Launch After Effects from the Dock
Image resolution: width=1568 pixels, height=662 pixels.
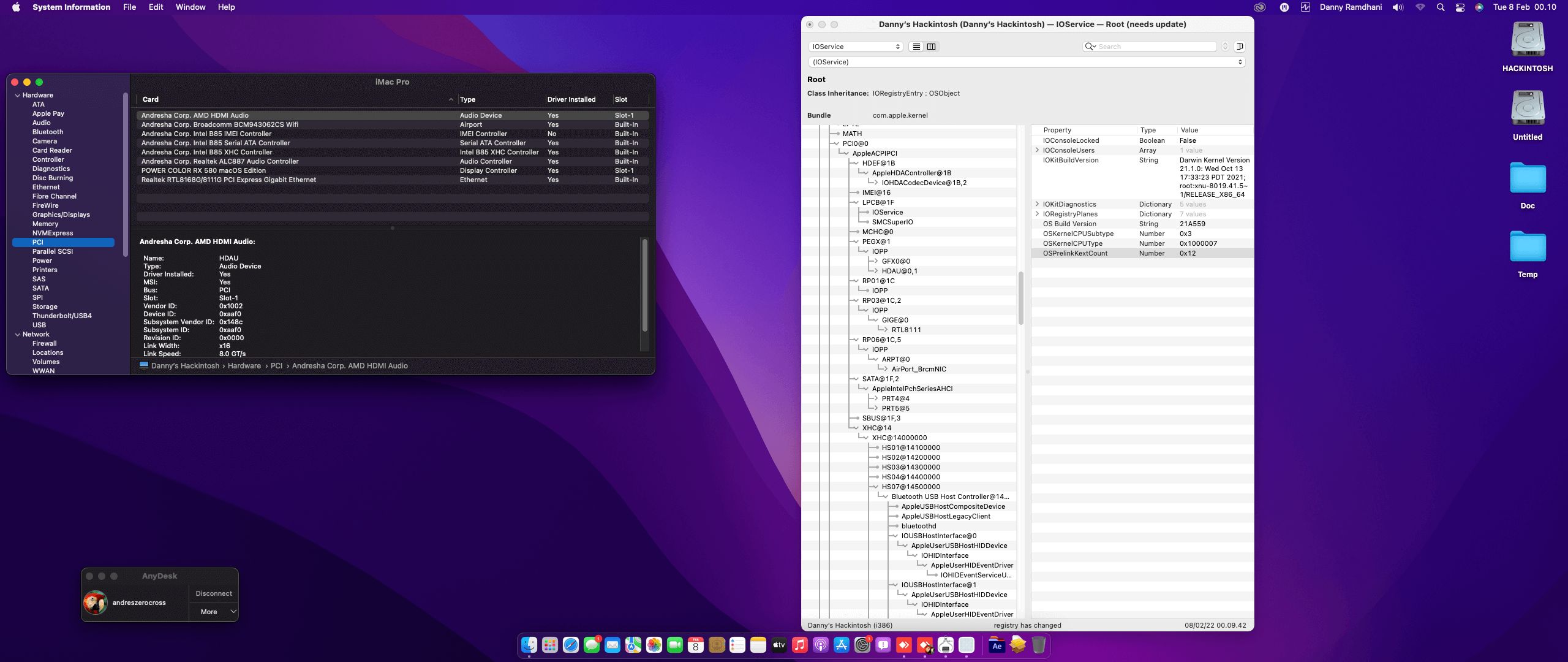tap(997, 645)
